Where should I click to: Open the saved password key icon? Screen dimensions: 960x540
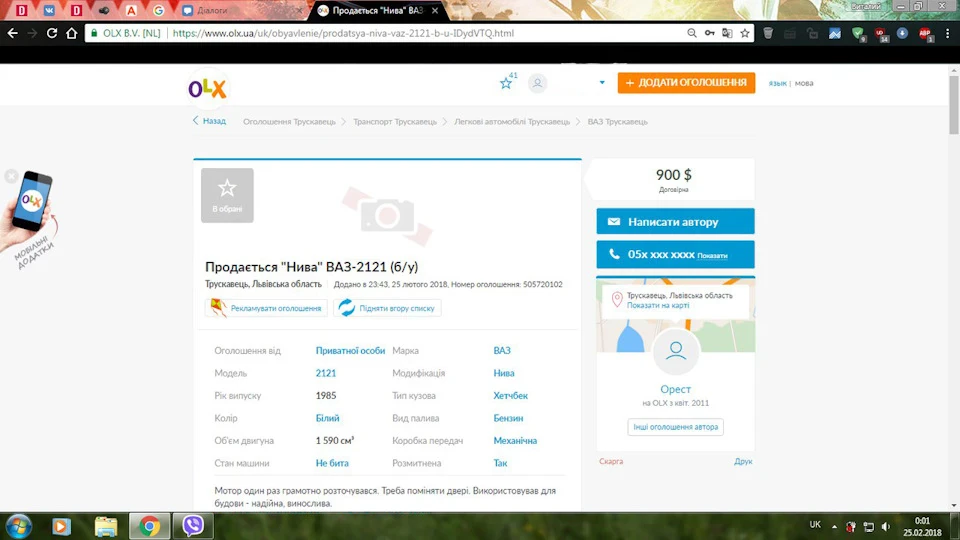(709, 33)
